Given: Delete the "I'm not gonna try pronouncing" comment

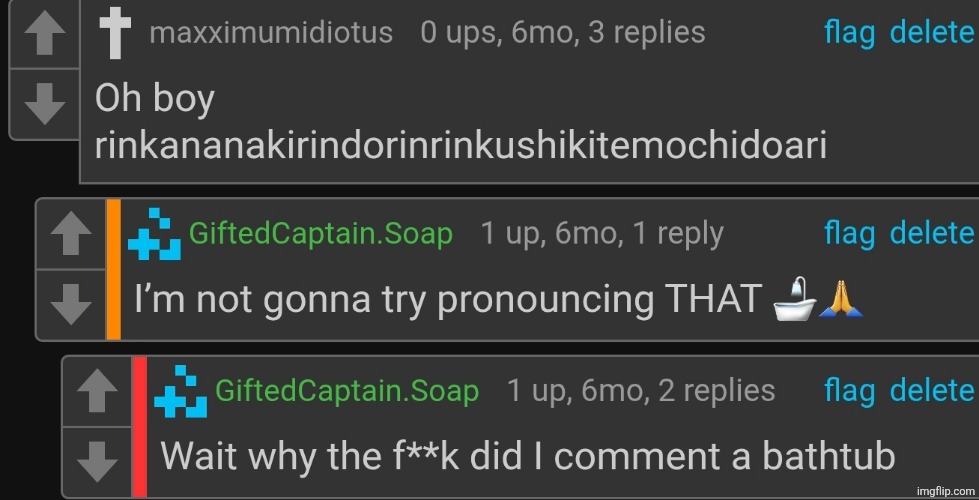Looking at the screenshot, I should pos(932,233).
